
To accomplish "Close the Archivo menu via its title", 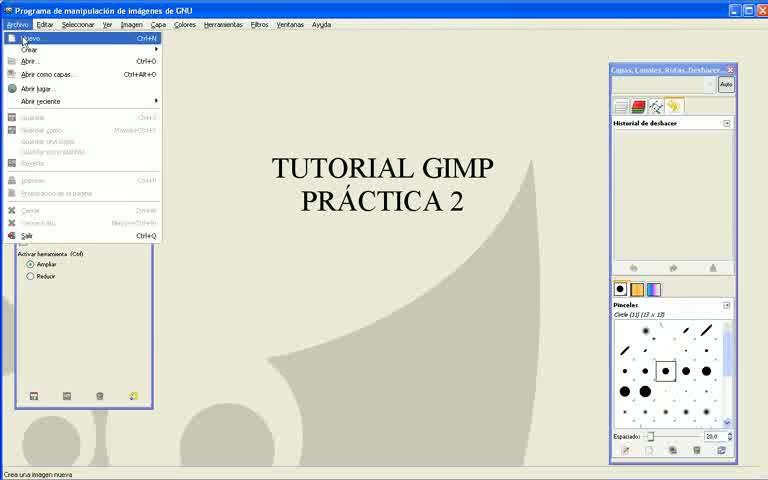I will point(18,24).
